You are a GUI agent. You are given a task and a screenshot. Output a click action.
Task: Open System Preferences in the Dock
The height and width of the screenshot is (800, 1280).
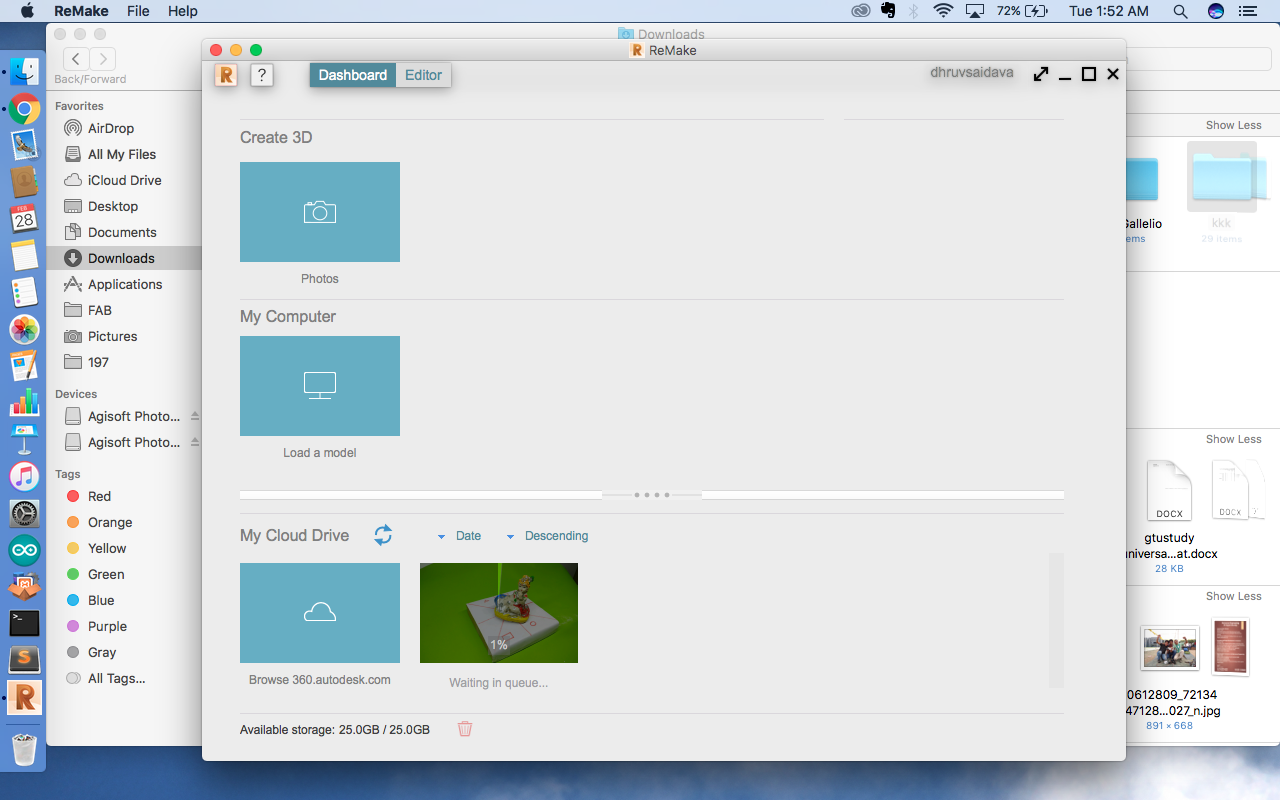(24, 513)
